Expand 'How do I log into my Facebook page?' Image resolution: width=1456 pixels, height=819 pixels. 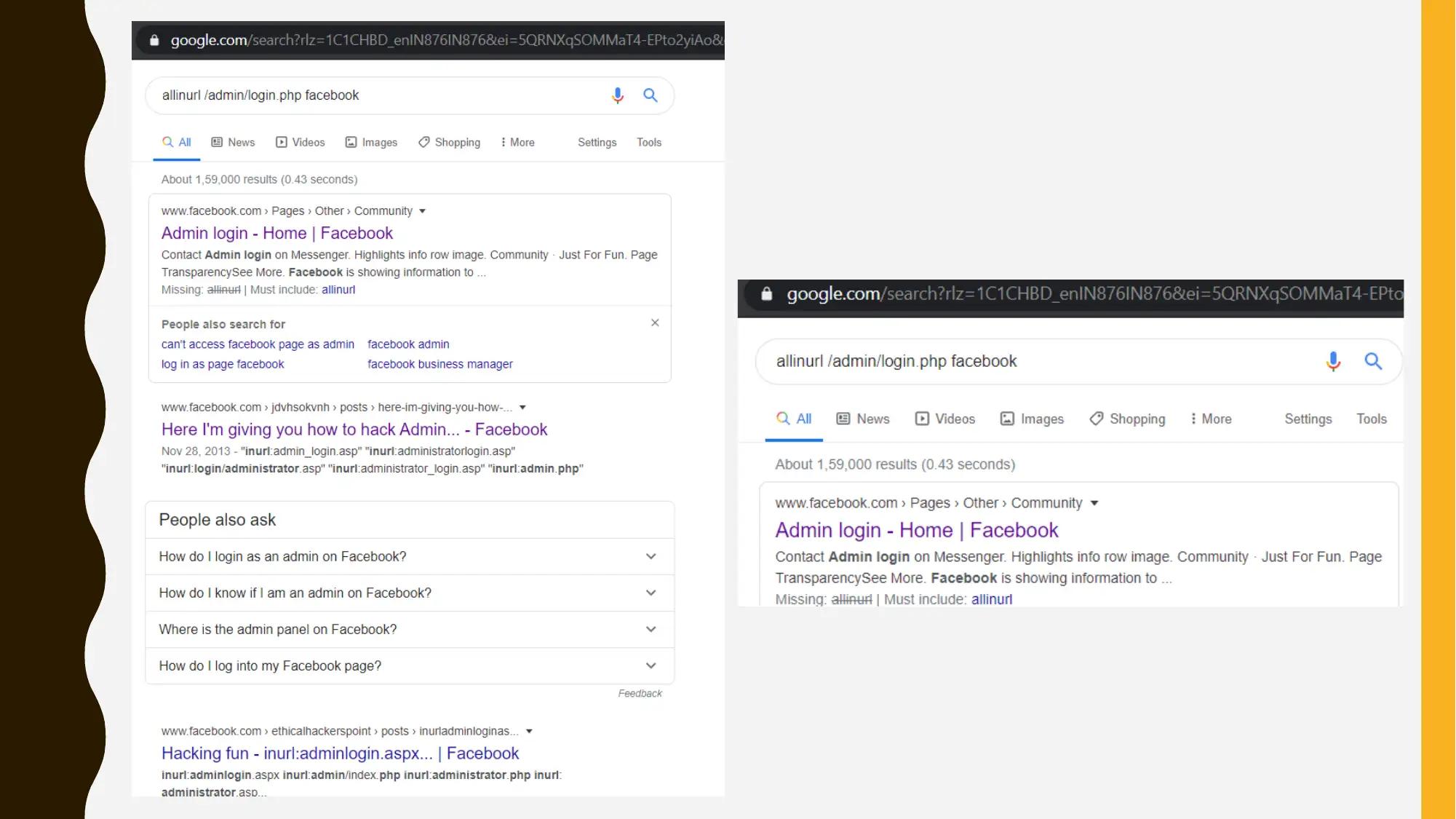pos(410,665)
